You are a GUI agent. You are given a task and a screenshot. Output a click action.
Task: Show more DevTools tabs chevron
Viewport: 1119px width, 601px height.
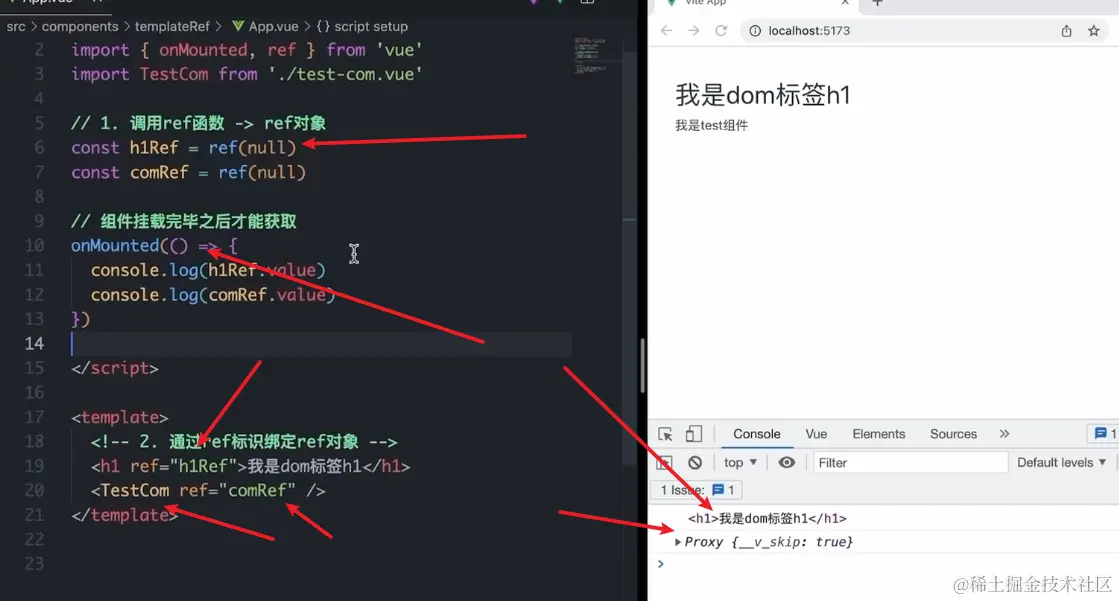point(1004,434)
